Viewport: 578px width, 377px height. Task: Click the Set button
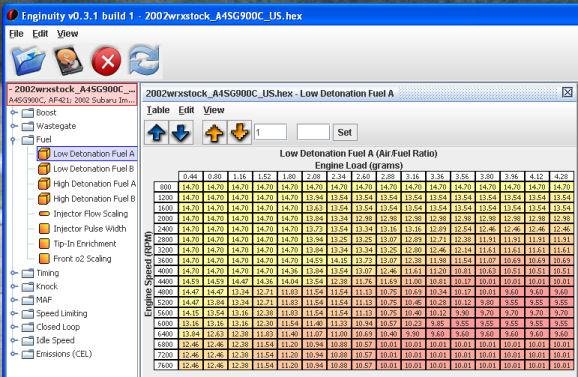point(345,132)
